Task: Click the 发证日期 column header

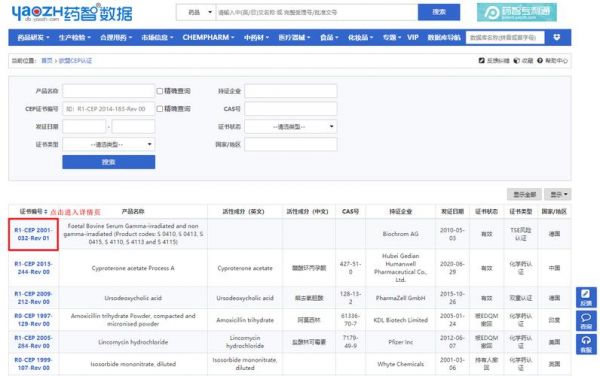Action: tap(452, 212)
